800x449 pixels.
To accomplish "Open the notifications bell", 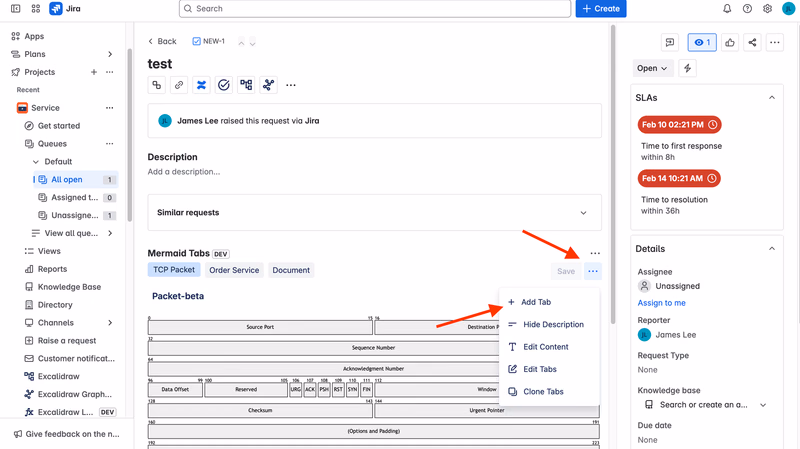I will pyautogui.click(x=727, y=9).
